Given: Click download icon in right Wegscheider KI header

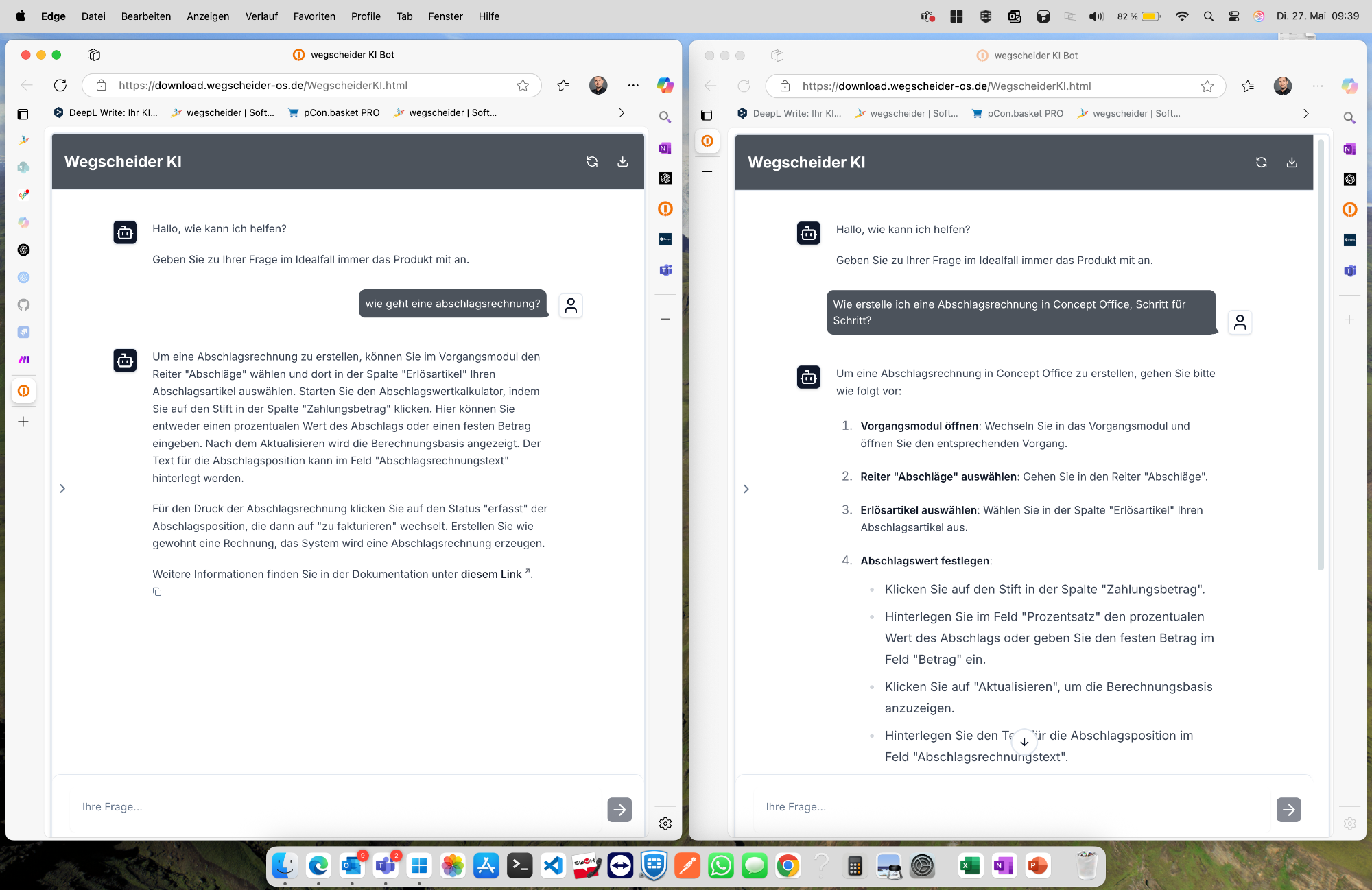Looking at the screenshot, I should pyautogui.click(x=1292, y=163).
